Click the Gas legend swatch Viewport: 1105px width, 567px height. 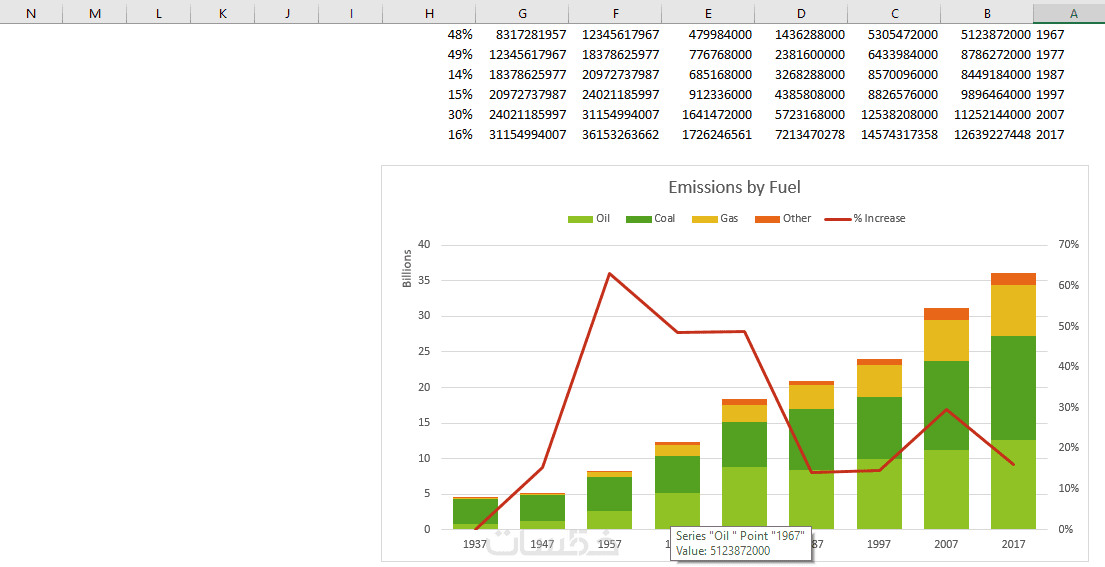click(x=705, y=219)
